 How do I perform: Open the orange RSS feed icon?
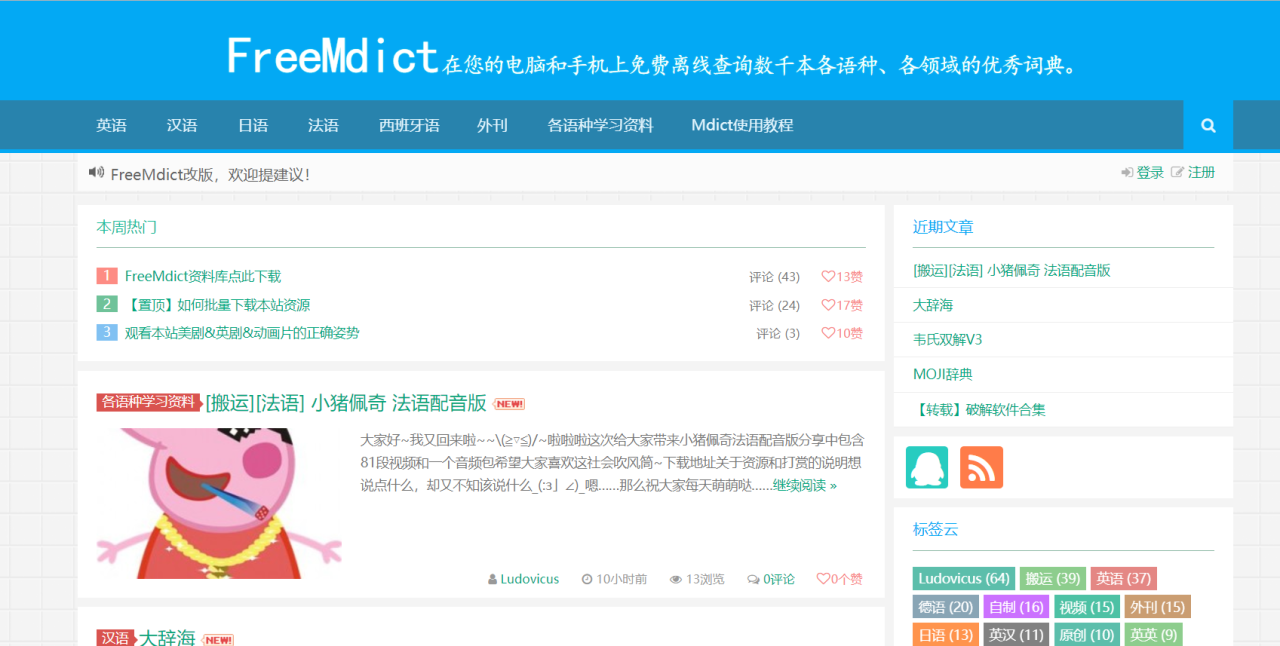click(x=981, y=467)
